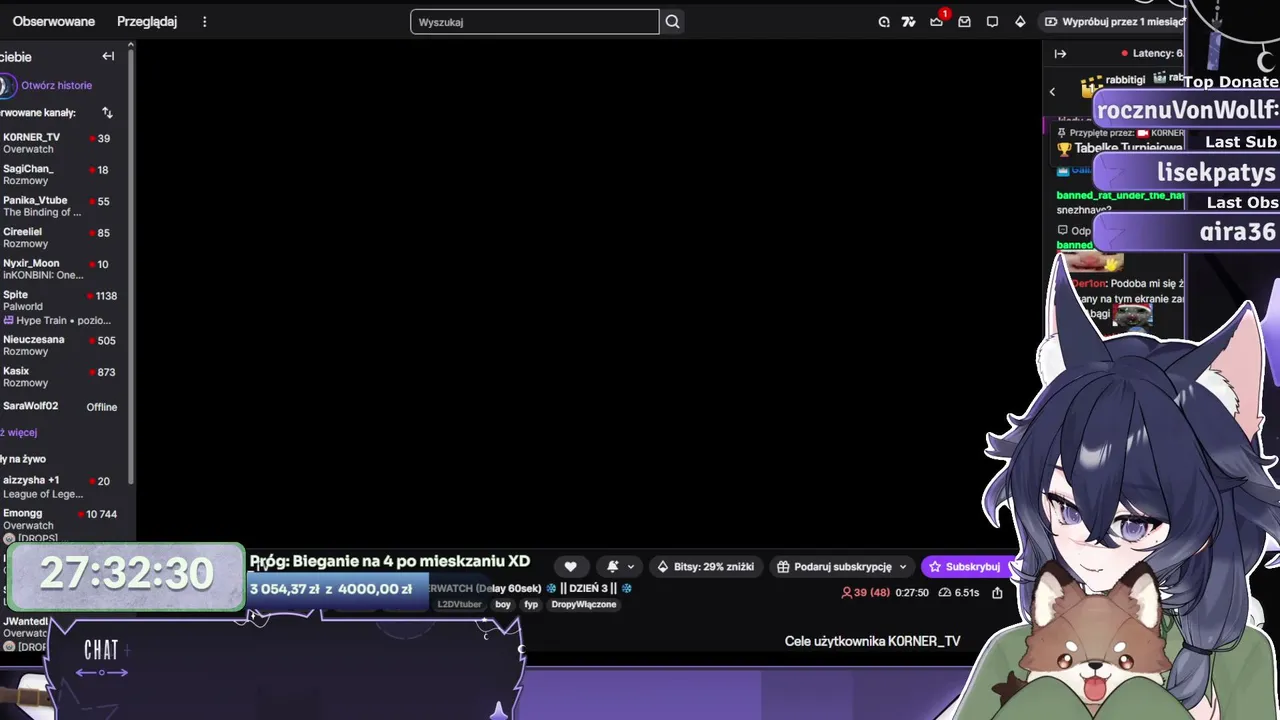Click the 6.51s latency indicator
1280x720 pixels.
tap(960, 593)
